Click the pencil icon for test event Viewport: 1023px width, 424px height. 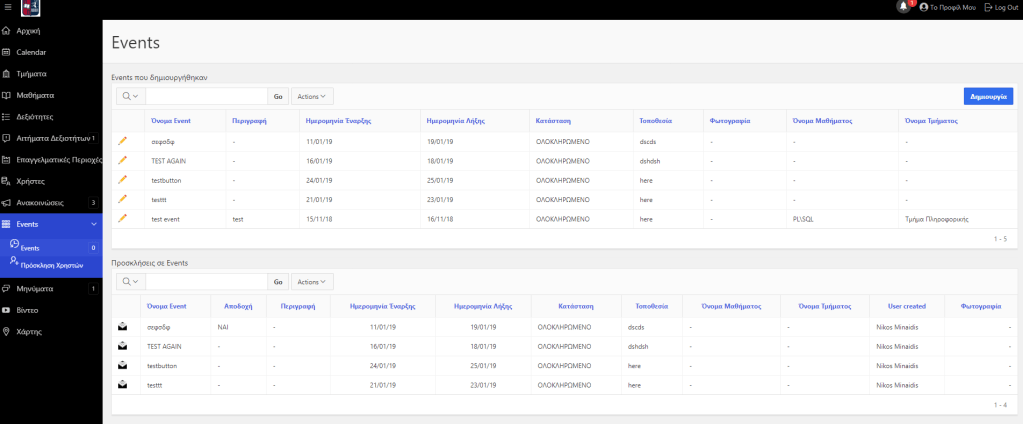click(x=123, y=218)
